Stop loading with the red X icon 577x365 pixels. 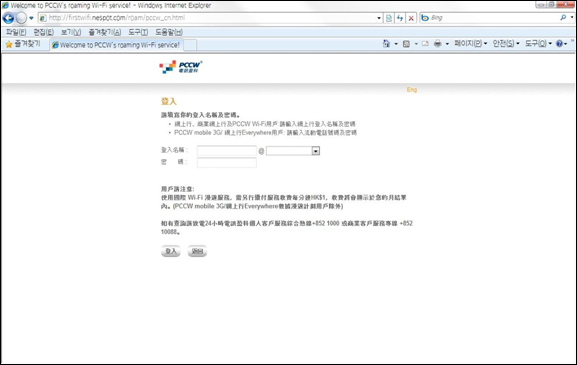pos(411,18)
